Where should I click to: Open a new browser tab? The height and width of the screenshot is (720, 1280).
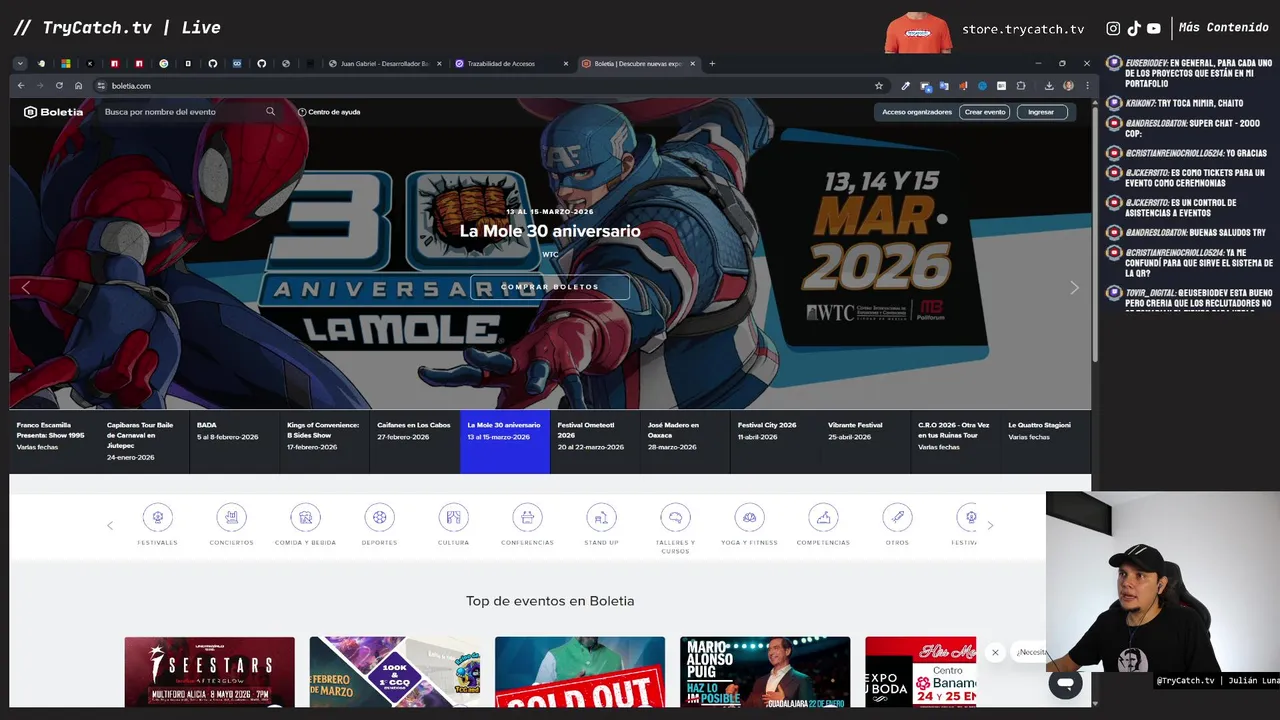pyautogui.click(x=712, y=64)
